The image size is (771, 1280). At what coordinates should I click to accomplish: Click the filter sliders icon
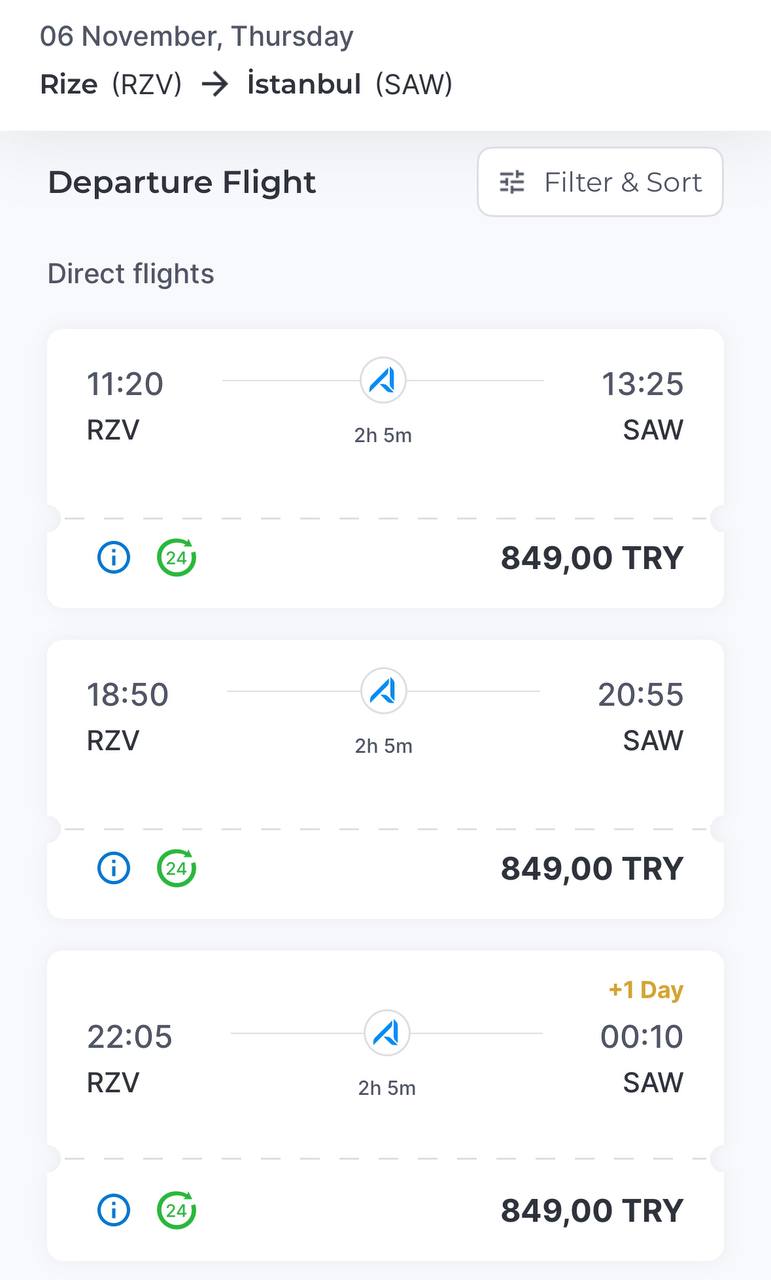tap(512, 182)
